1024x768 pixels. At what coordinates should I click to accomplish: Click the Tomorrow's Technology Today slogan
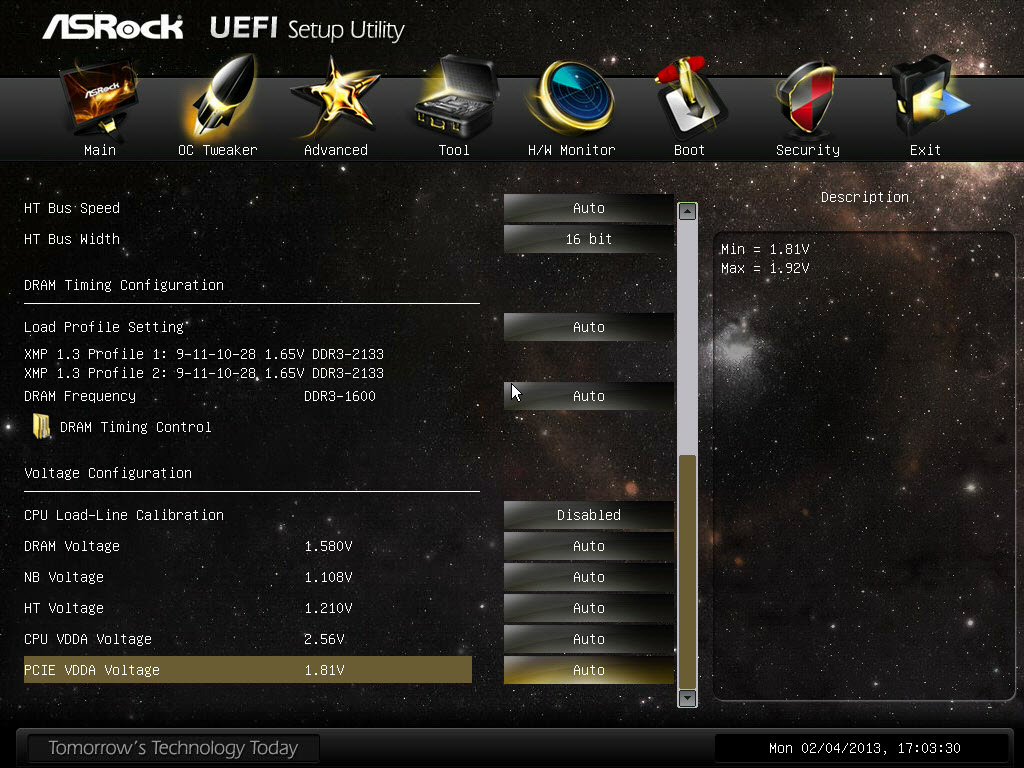point(173,748)
